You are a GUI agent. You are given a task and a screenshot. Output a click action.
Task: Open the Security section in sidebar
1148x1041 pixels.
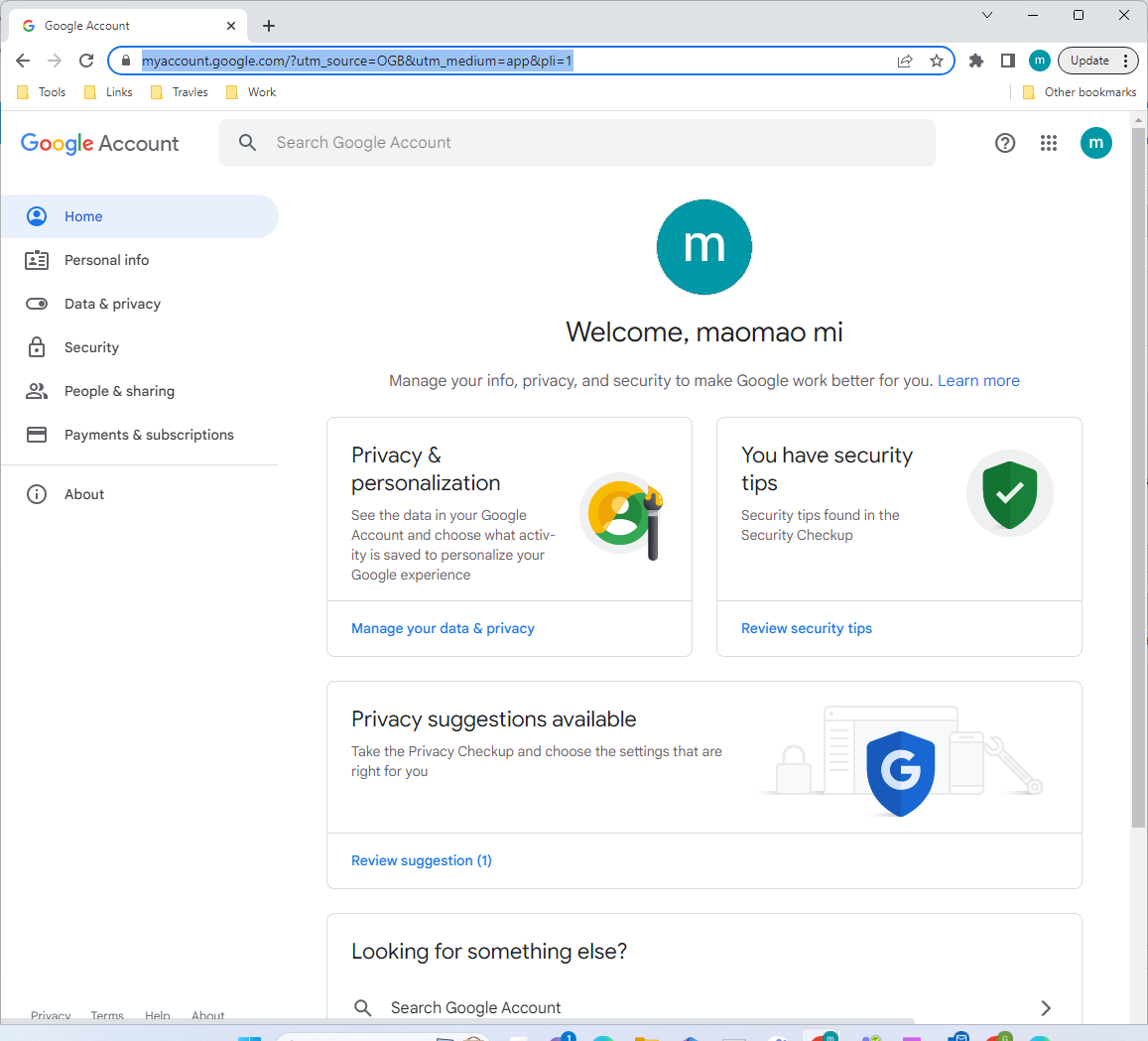[x=139, y=347]
